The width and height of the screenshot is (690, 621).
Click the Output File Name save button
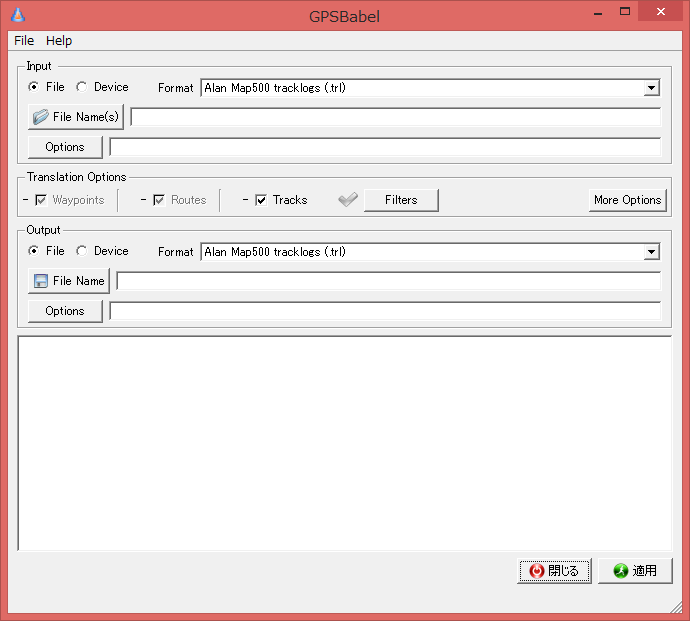[69, 281]
